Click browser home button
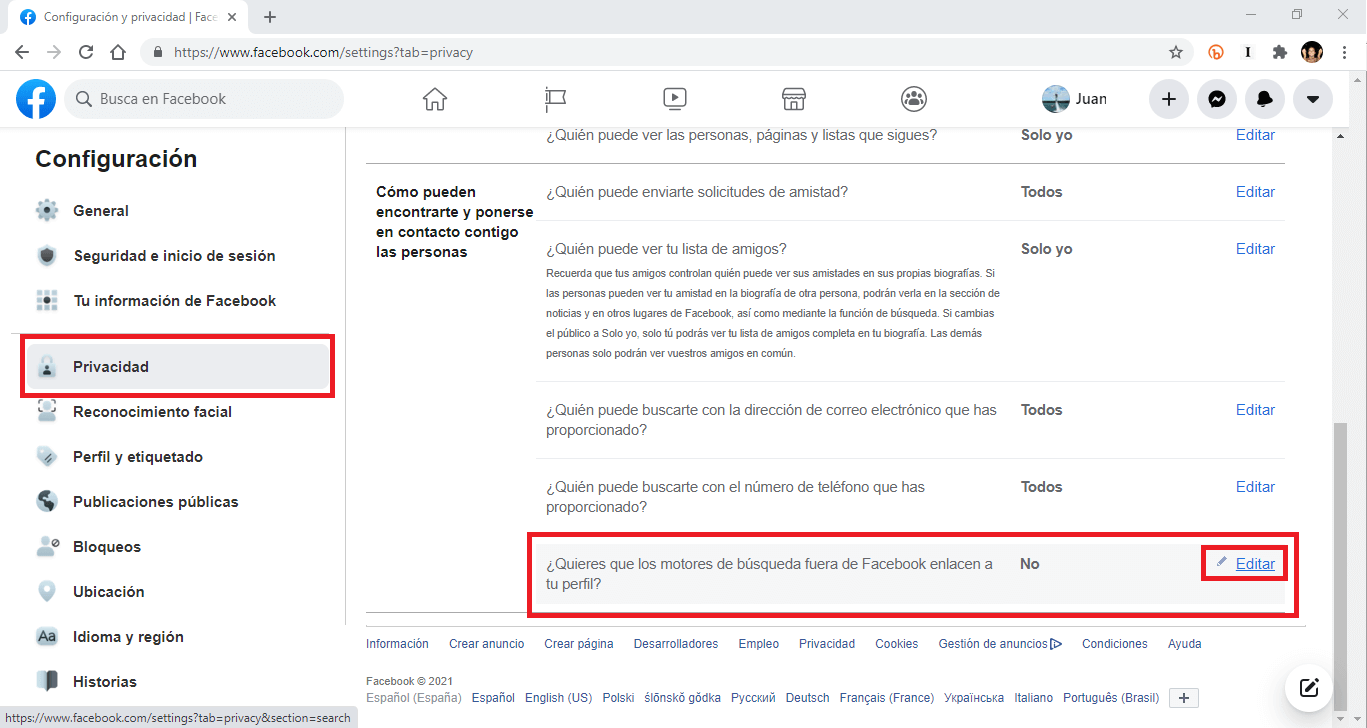 click(x=118, y=52)
